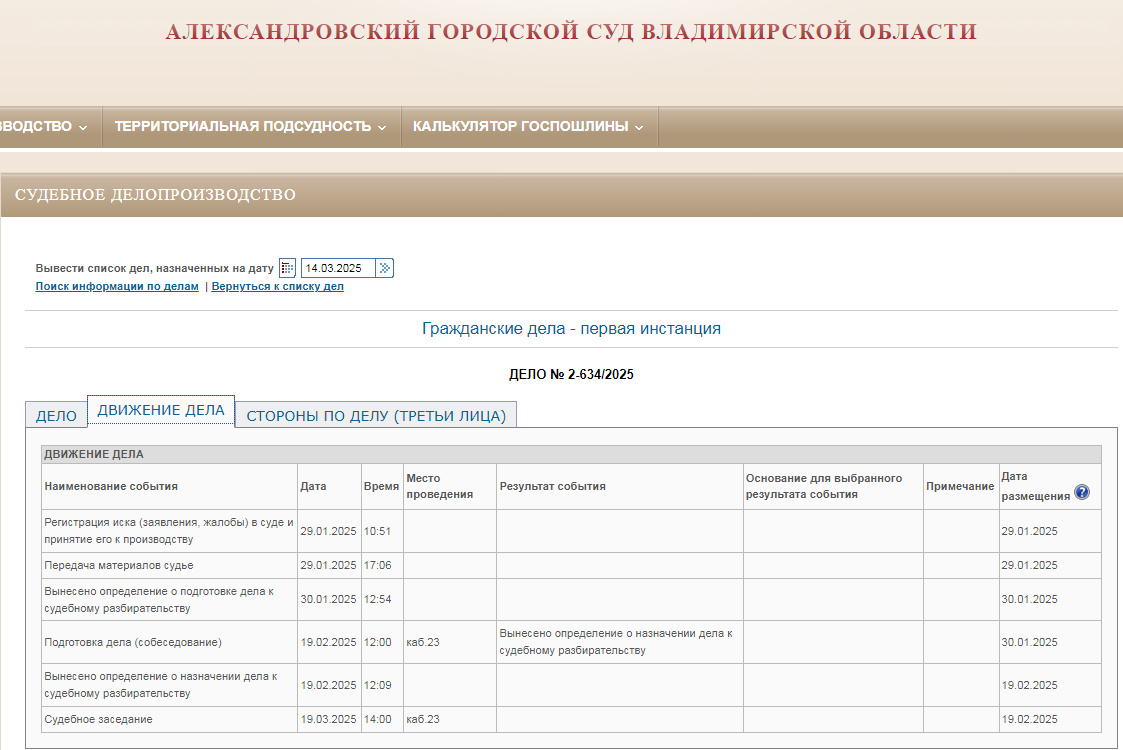Viewport: 1123px width, 750px height.
Task: Click the time value 17:06
Action: (x=377, y=565)
